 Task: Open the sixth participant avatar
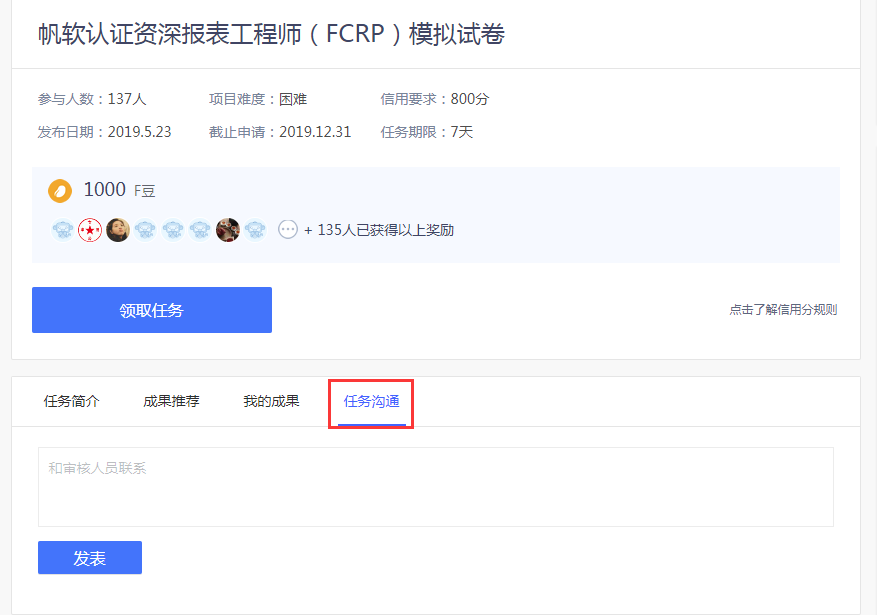pos(200,230)
